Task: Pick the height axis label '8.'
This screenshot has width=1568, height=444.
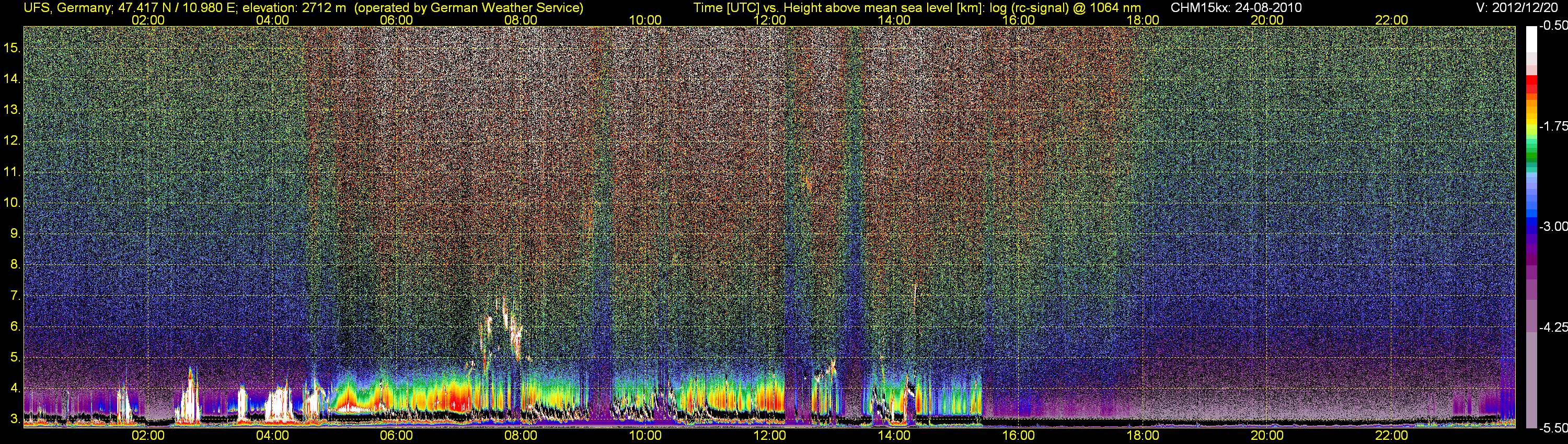Action: pos(15,265)
